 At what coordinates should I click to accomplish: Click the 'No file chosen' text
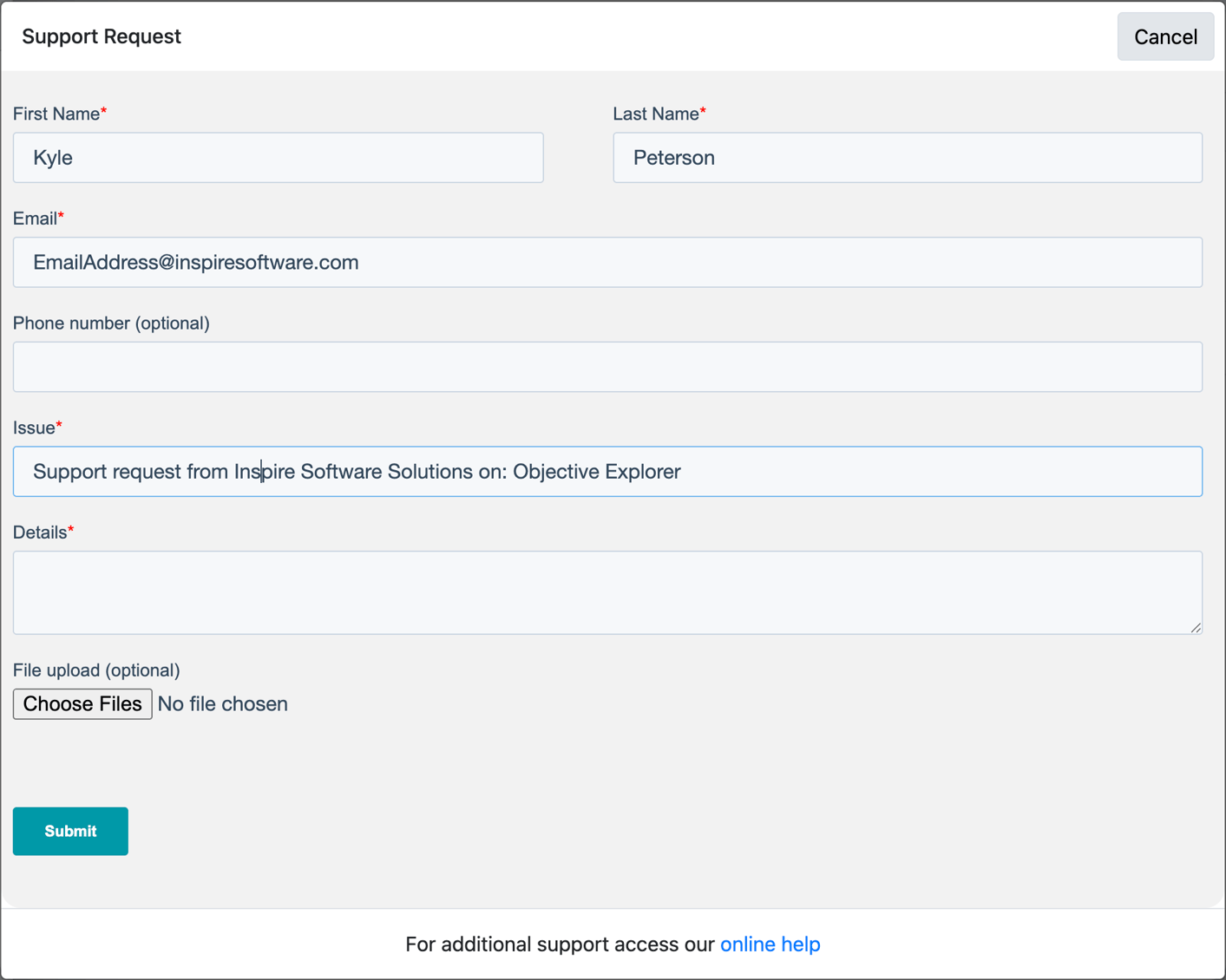click(223, 703)
